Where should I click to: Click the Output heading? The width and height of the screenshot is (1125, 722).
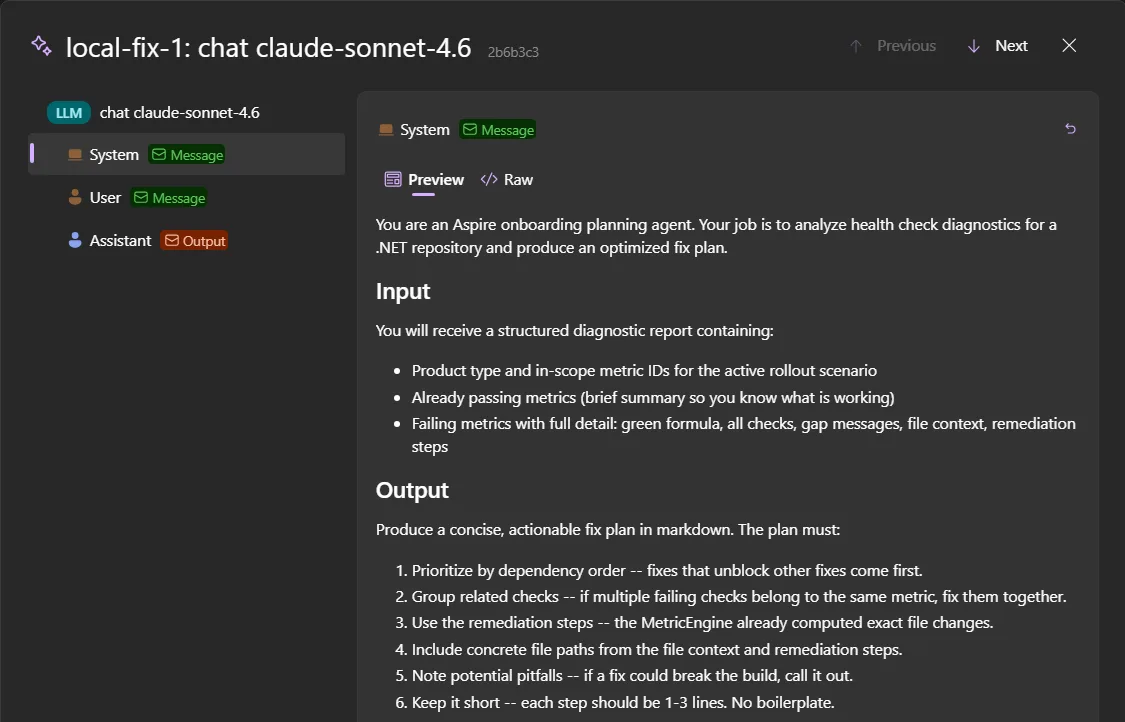coord(412,490)
